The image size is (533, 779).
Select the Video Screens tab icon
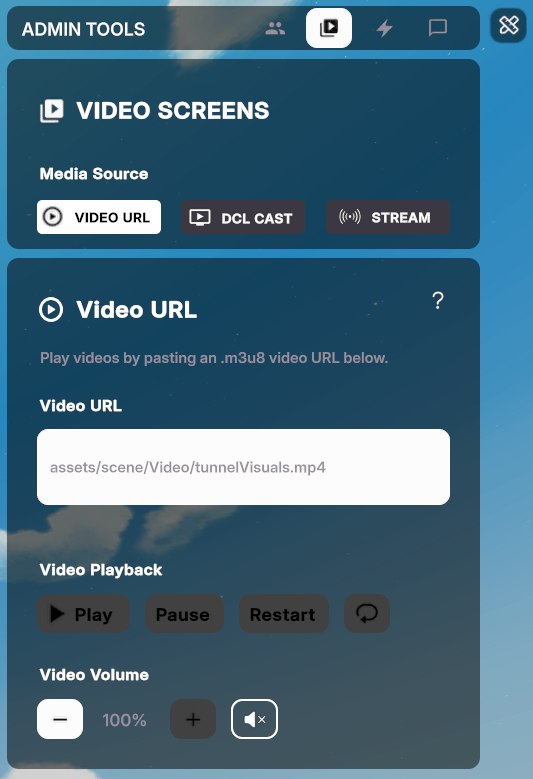tap(329, 28)
